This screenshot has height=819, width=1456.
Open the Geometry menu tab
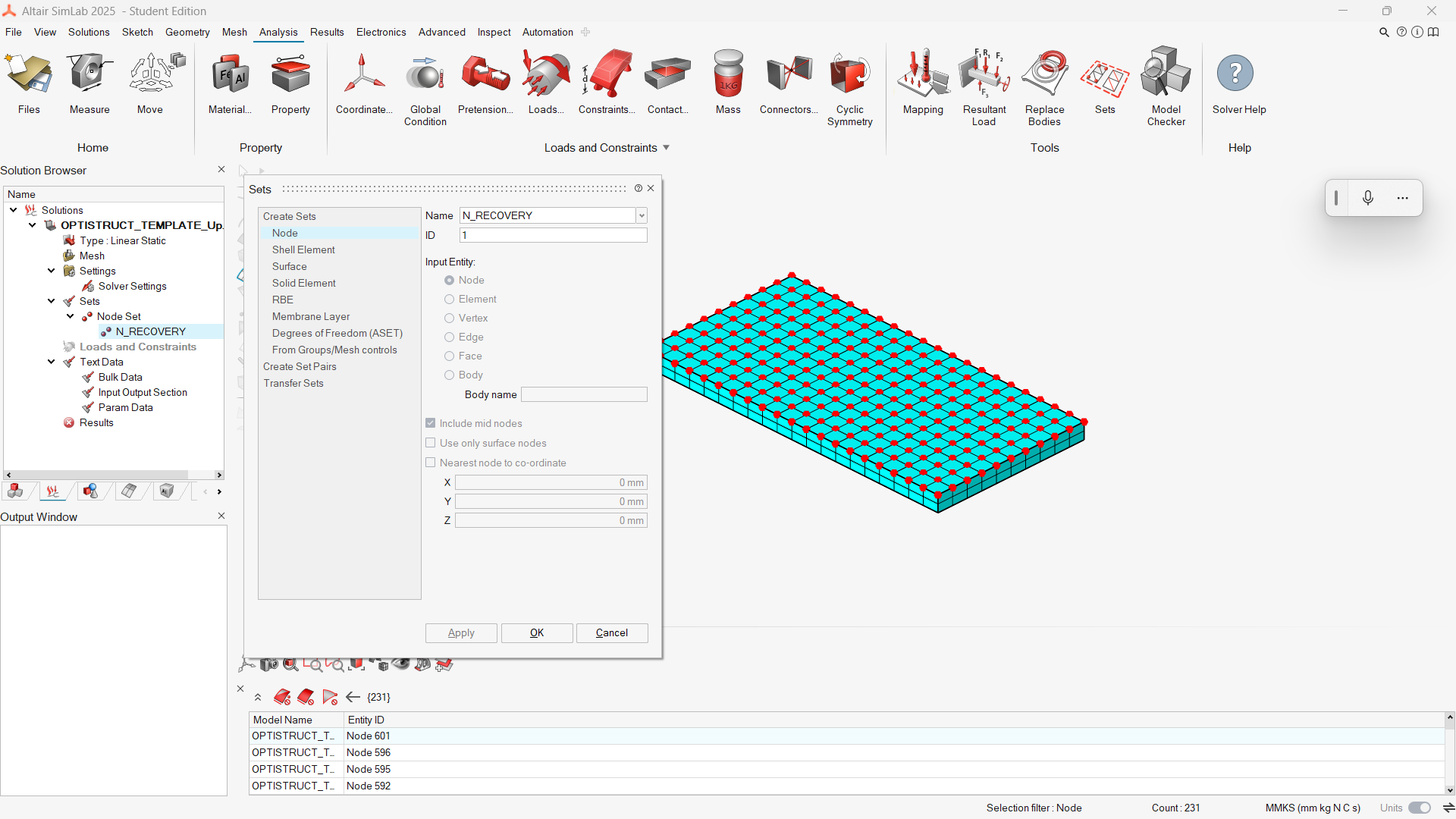coord(187,32)
